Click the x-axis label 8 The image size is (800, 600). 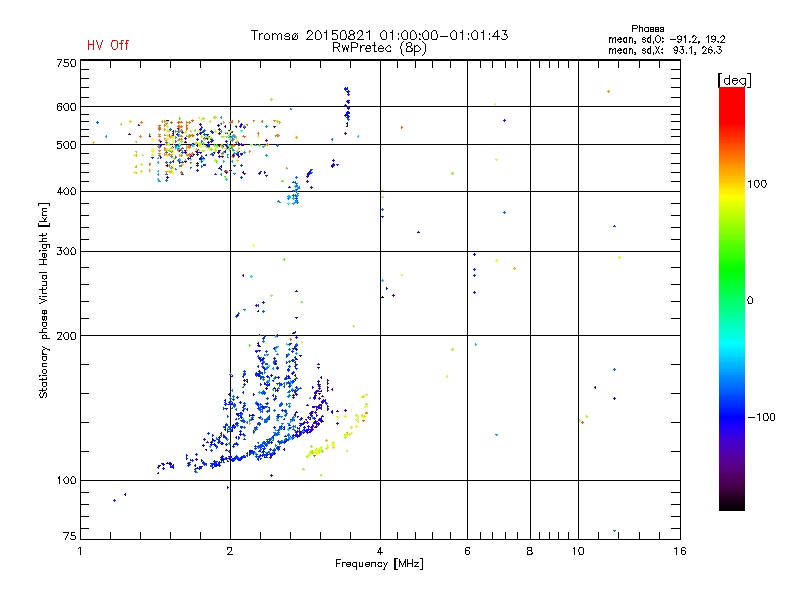530,551
